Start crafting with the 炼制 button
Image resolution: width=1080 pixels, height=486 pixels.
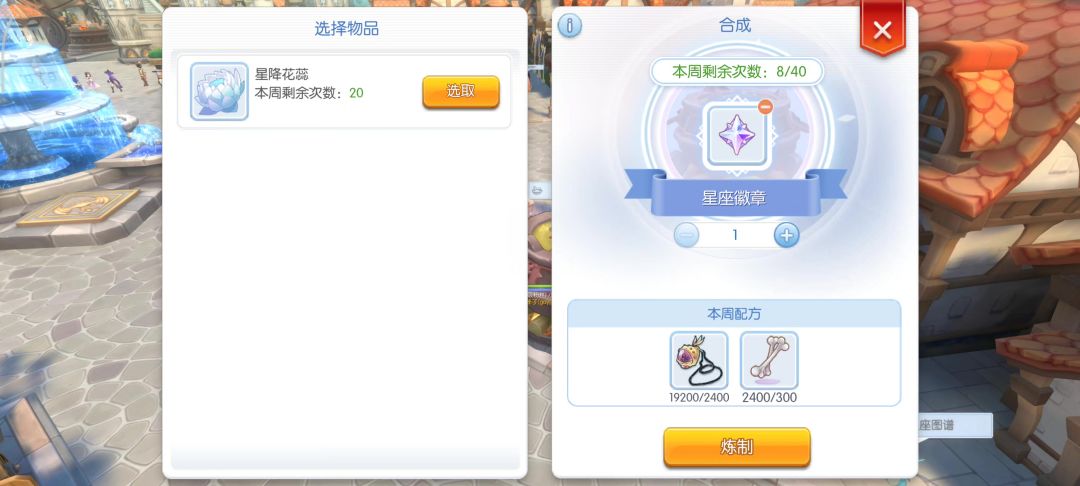pos(736,447)
